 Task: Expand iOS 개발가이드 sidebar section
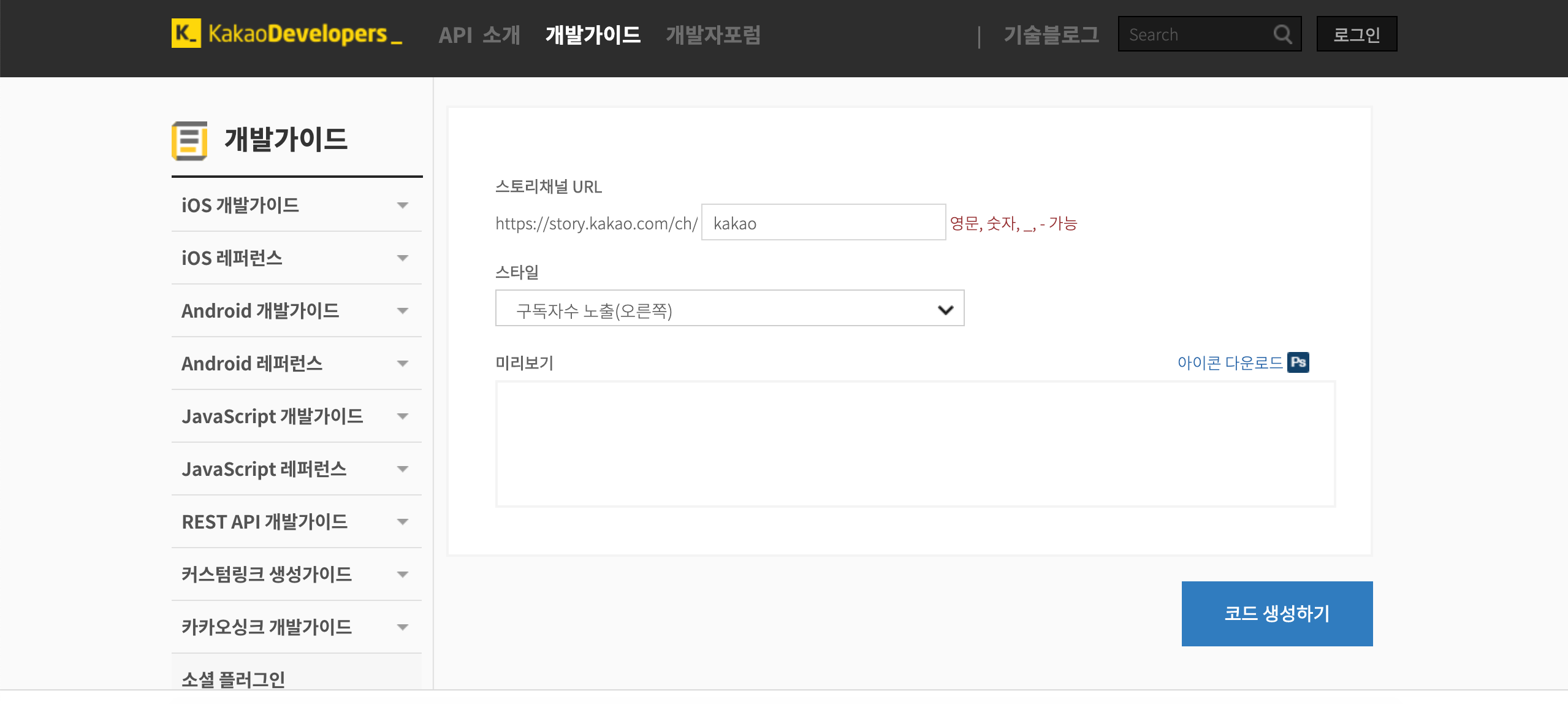click(x=402, y=205)
